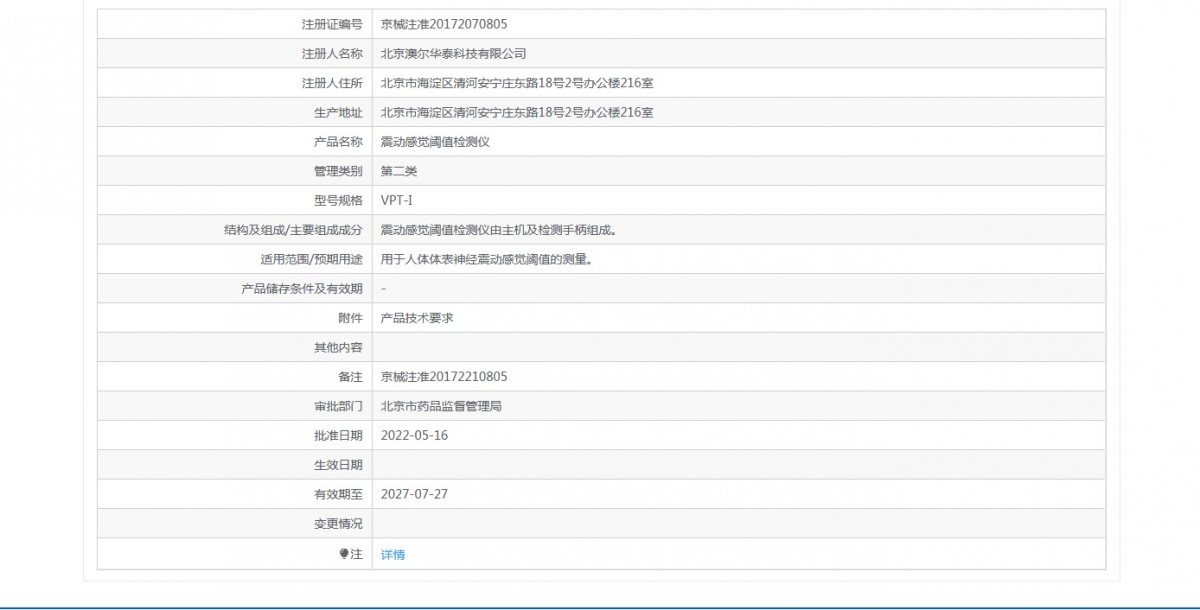This screenshot has width=1200, height=610.
Task: Select the expiry date 2027-07-27
Action: tap(415, 494)
